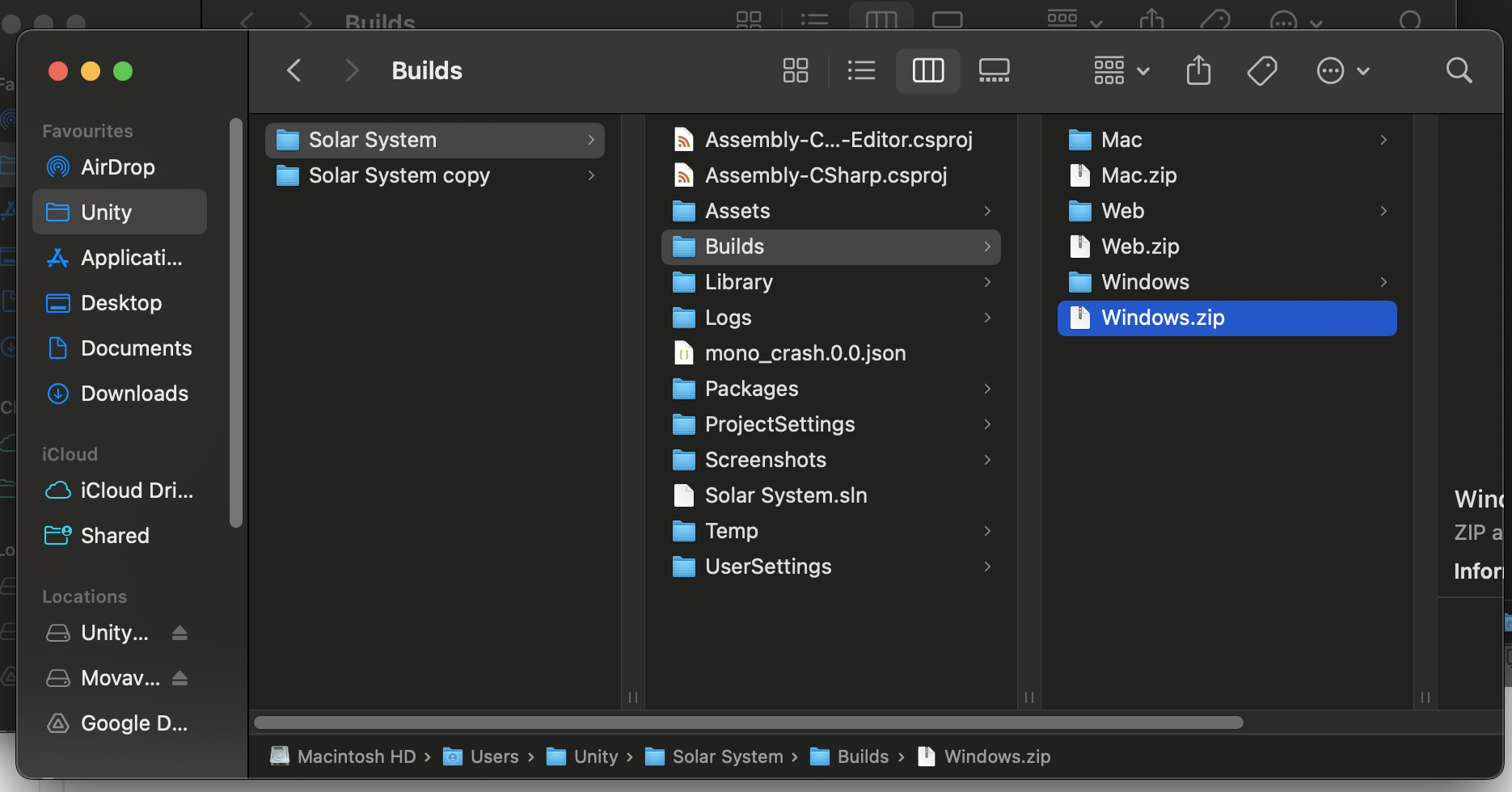Select mono_crash.0.0.json file
This screenshot has width=1512, height=792.
[x=831, y=353]
